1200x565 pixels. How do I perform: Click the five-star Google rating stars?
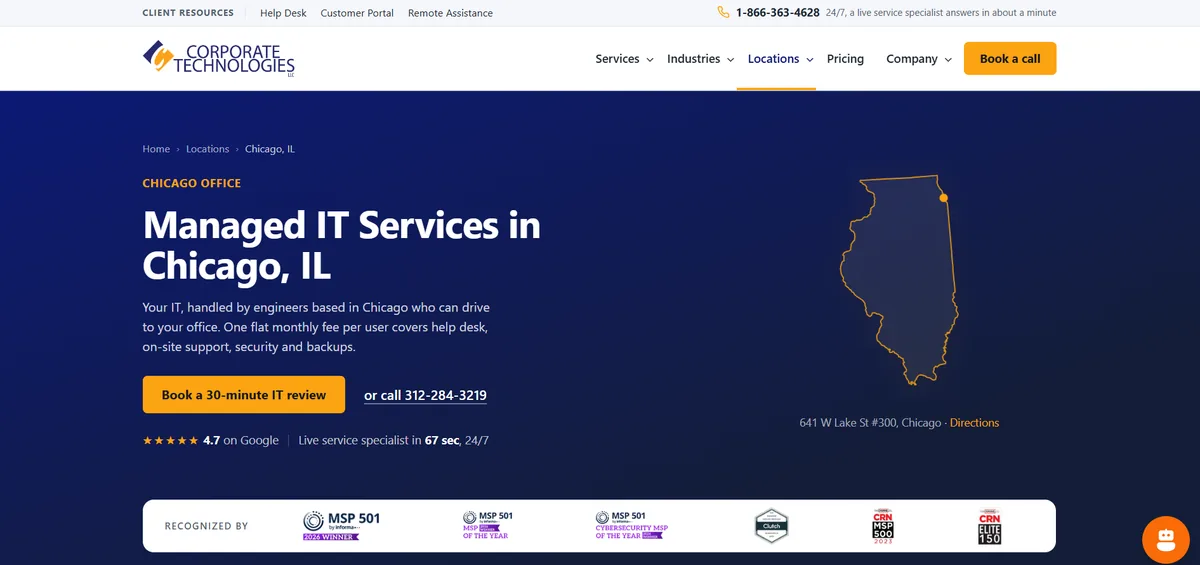tap(171, 440)
